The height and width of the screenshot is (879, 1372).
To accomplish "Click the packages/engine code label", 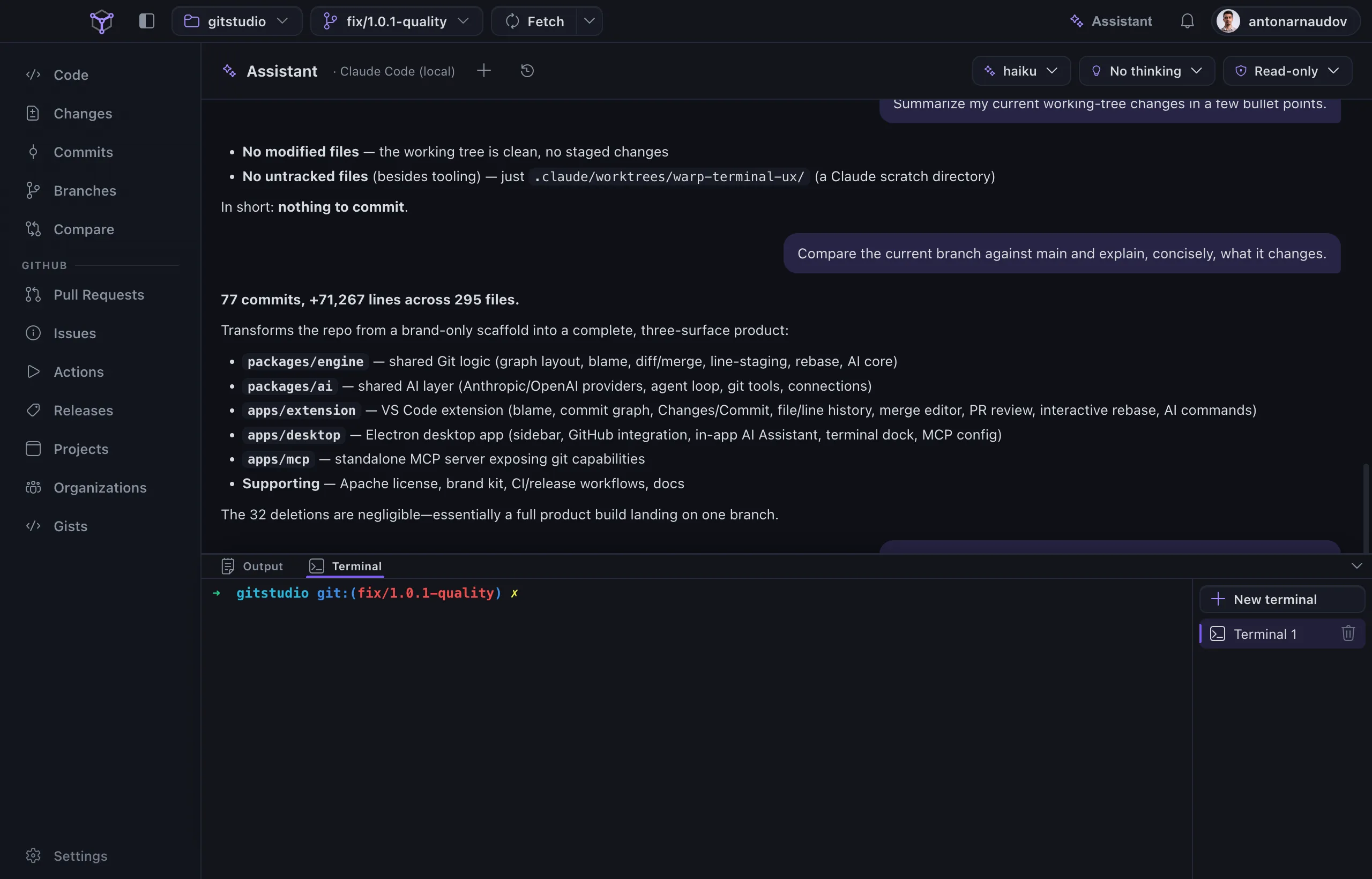I will point(305,361).
